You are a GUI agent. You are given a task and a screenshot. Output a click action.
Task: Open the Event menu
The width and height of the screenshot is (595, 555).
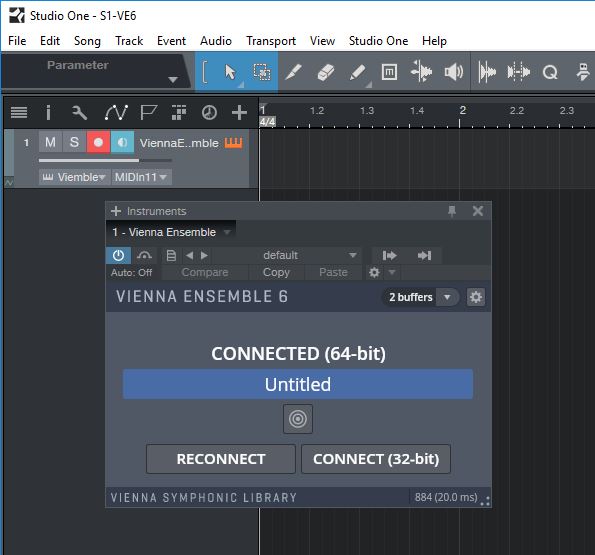171,41
